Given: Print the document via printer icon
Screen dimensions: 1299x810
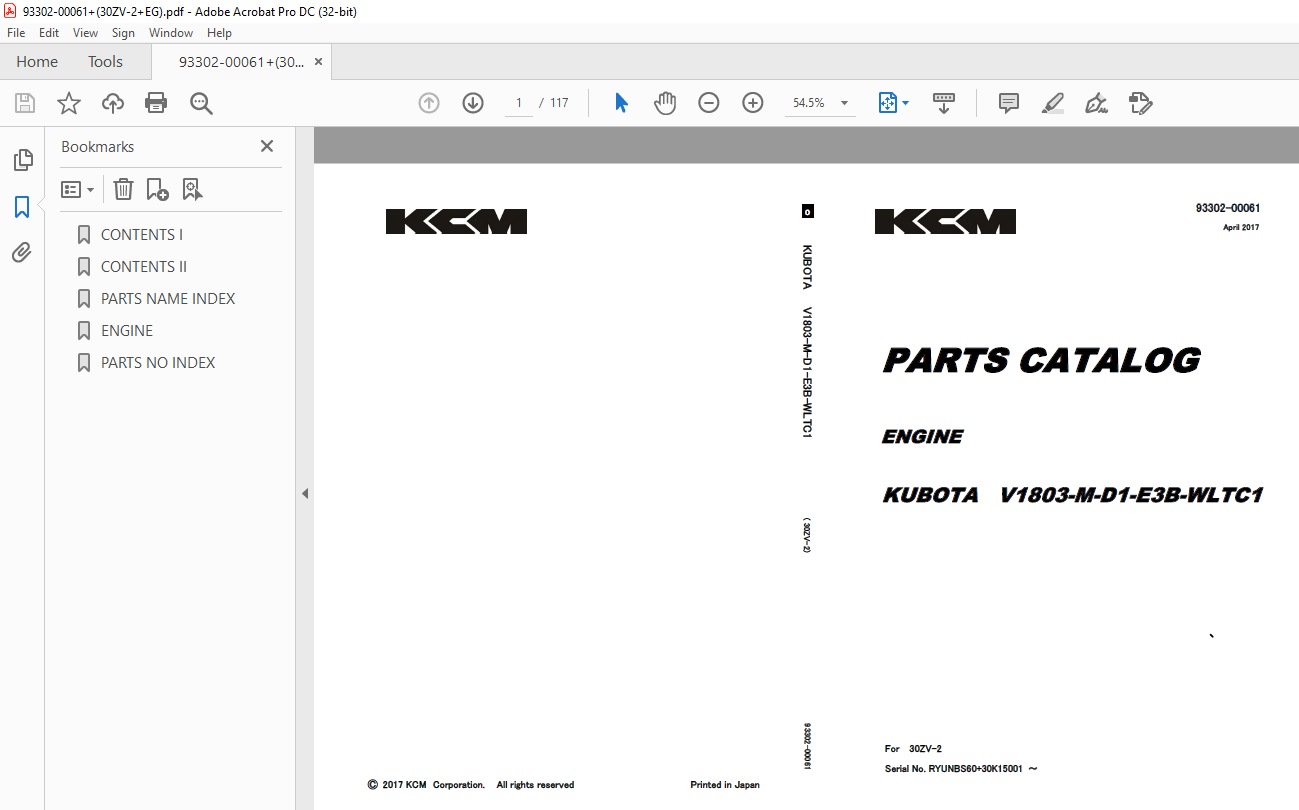Looking at the screenshot, I should (x=156, y=103).
